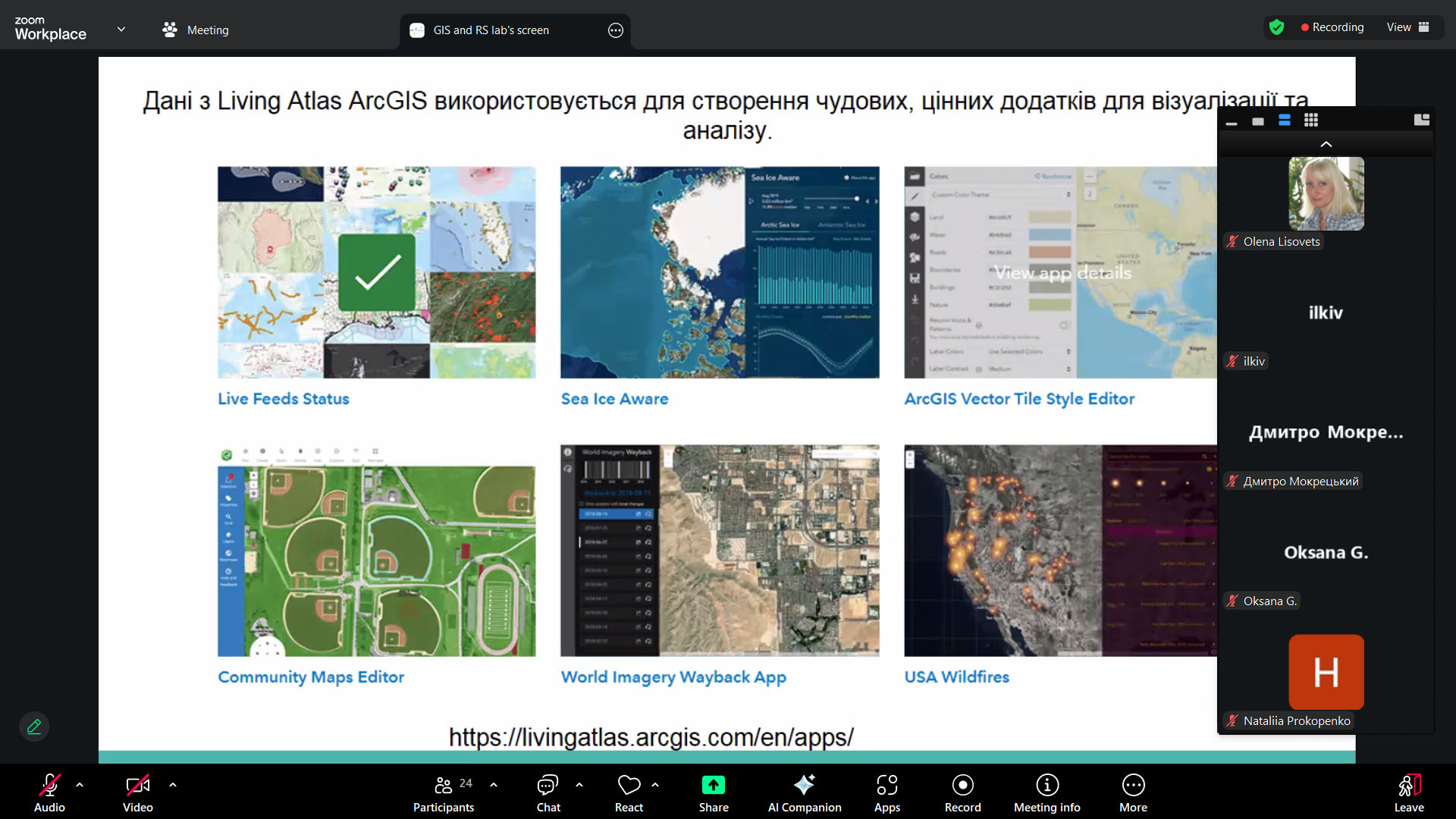Click Olena Lisovets video thumbnail
This screenshot has height=819, width=1456.
1326,194
